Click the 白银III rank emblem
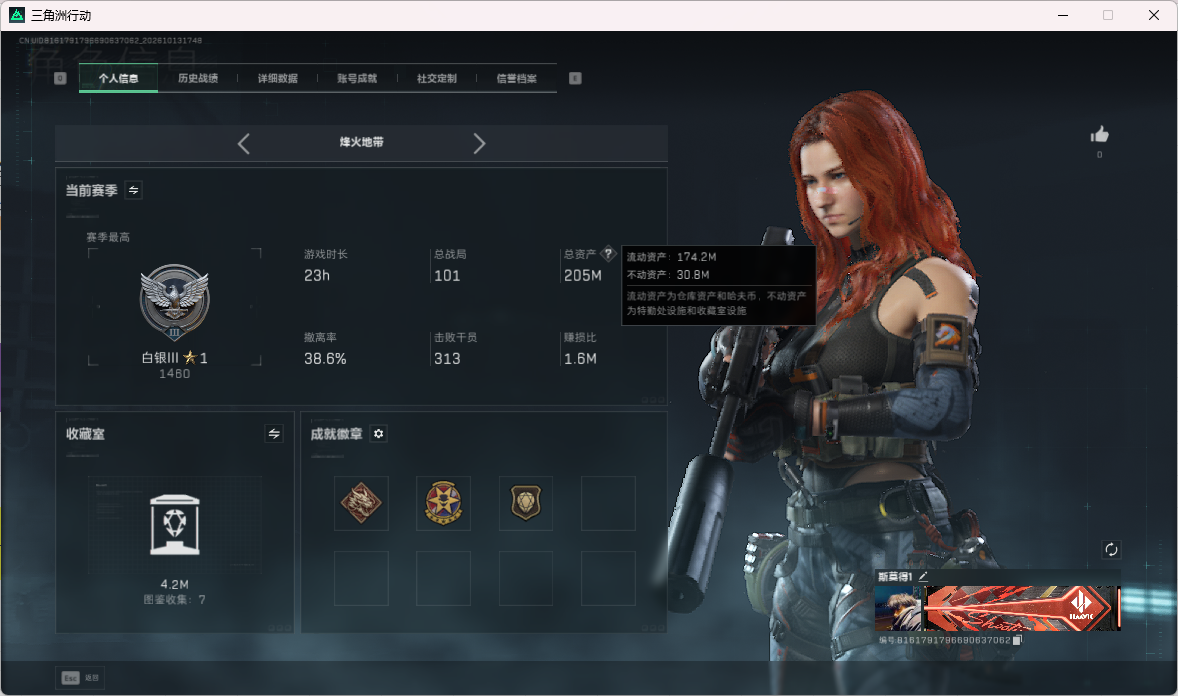The width and height of the screenshot is (1178, 696). coord(174,302)
